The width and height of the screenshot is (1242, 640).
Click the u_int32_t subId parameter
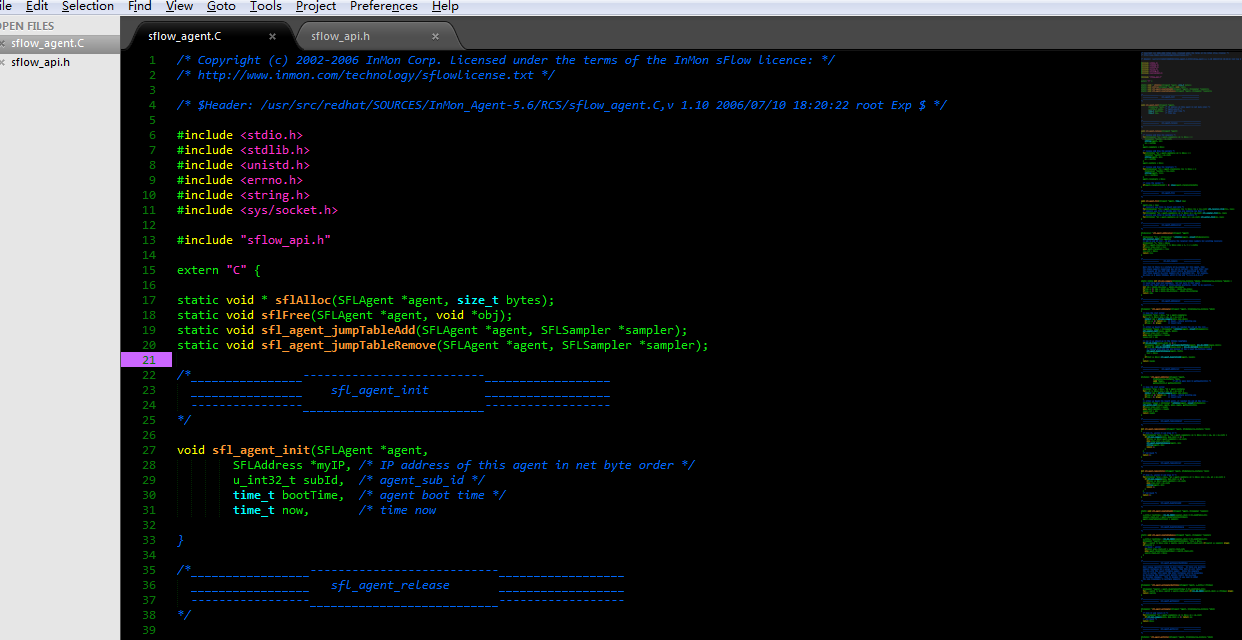click(x=288, y=480)
